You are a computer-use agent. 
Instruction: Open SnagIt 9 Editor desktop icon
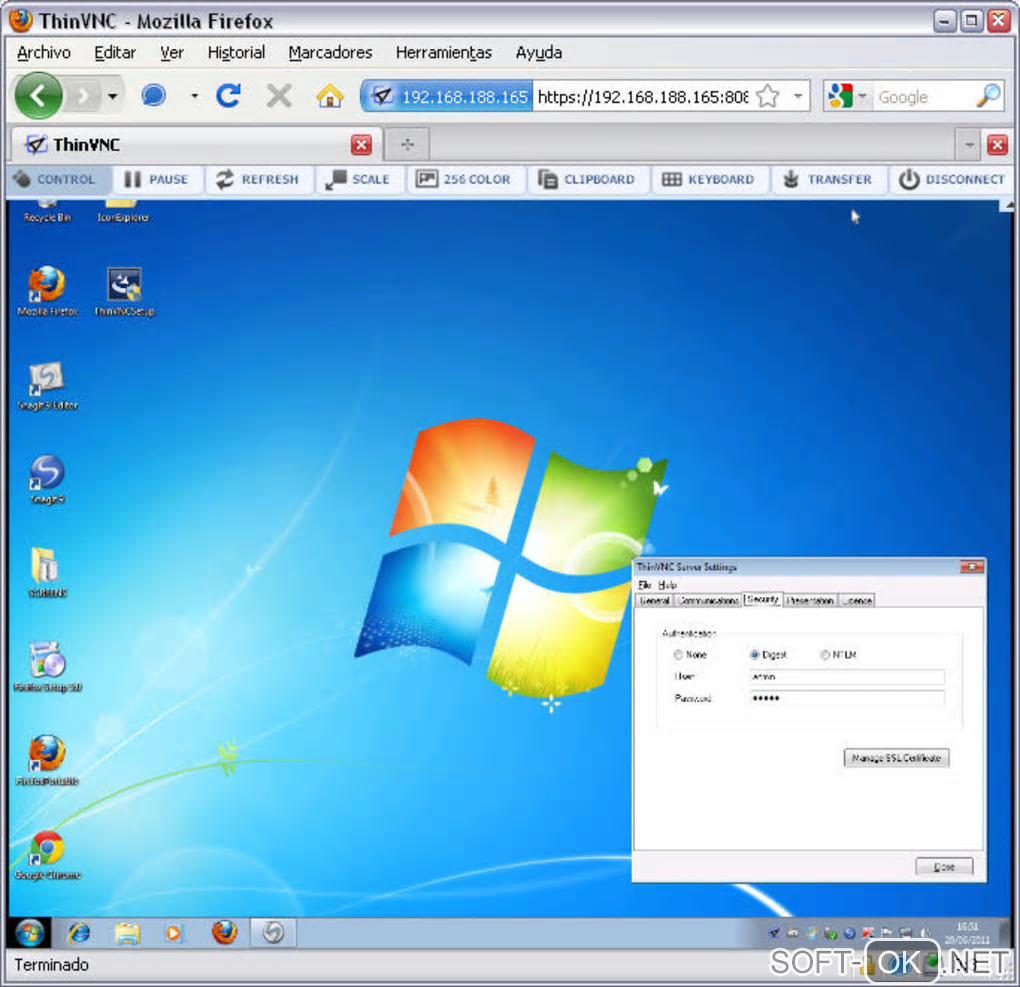click(x=47, y=386)
